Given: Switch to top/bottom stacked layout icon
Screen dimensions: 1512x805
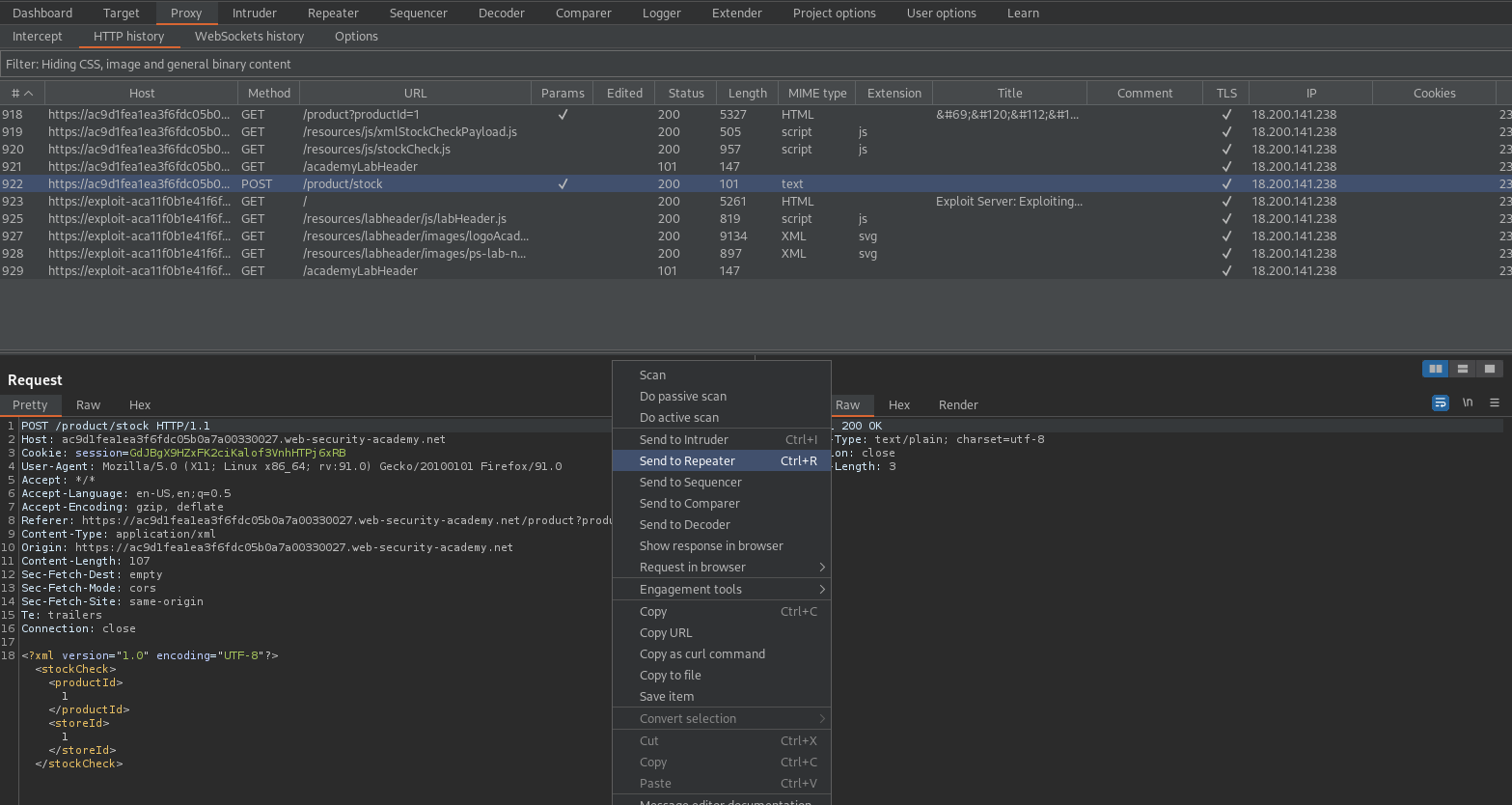Looking at the screenshot, I should 1463,369.
